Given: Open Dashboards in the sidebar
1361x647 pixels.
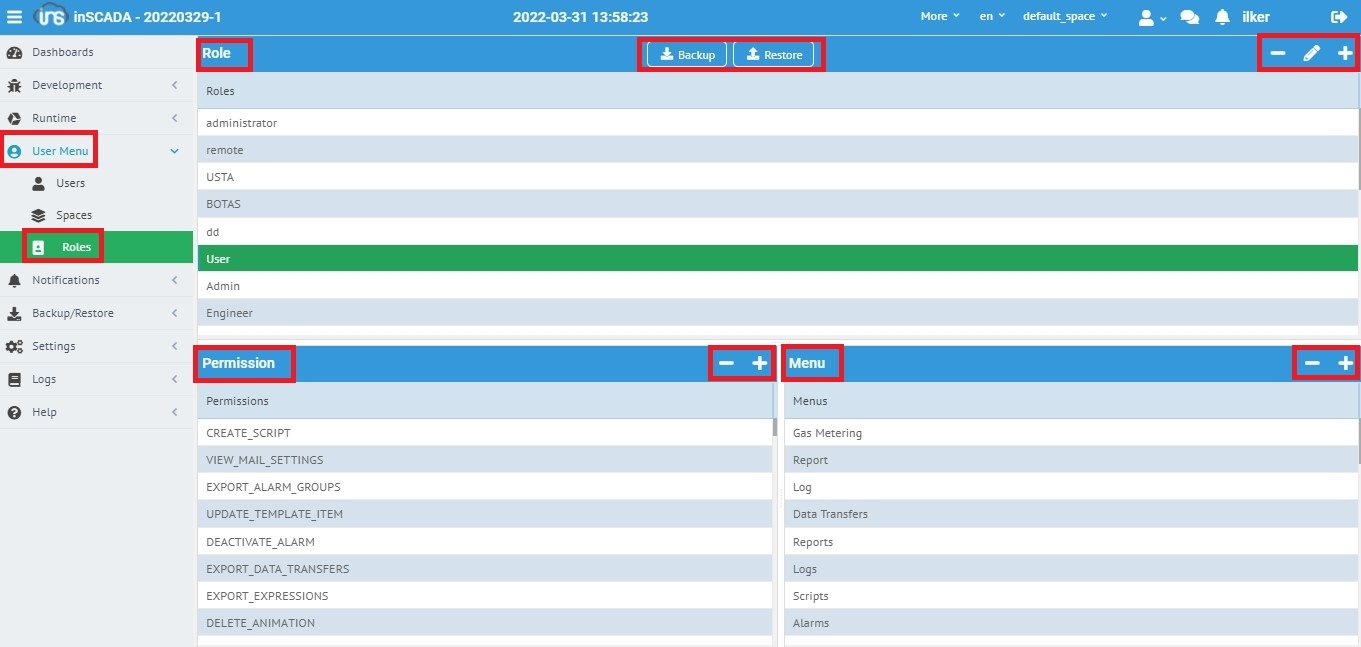Looking at the screenshot, I should [62, 52].
